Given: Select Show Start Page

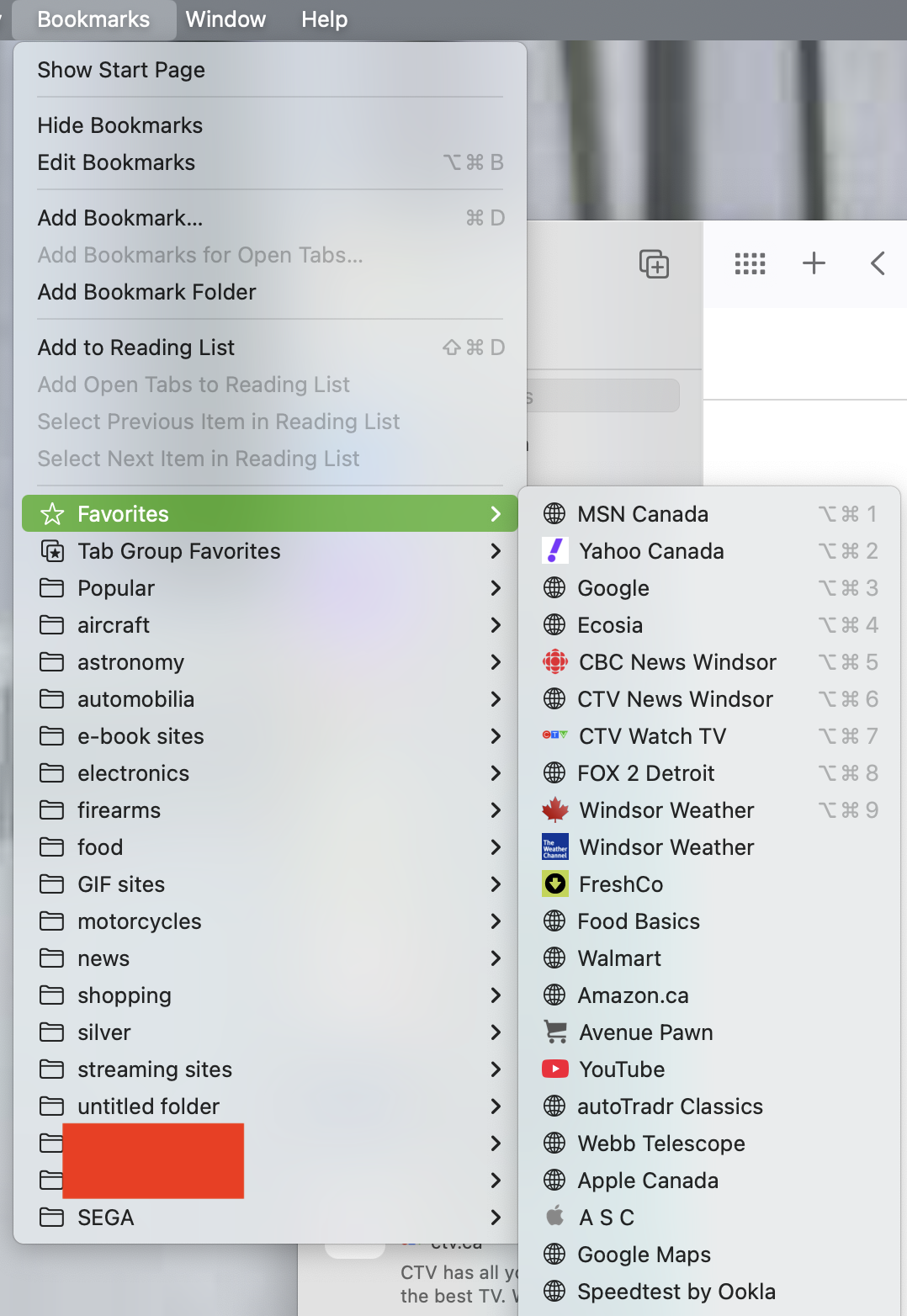Looking at the screenshot, I should 270,70.
